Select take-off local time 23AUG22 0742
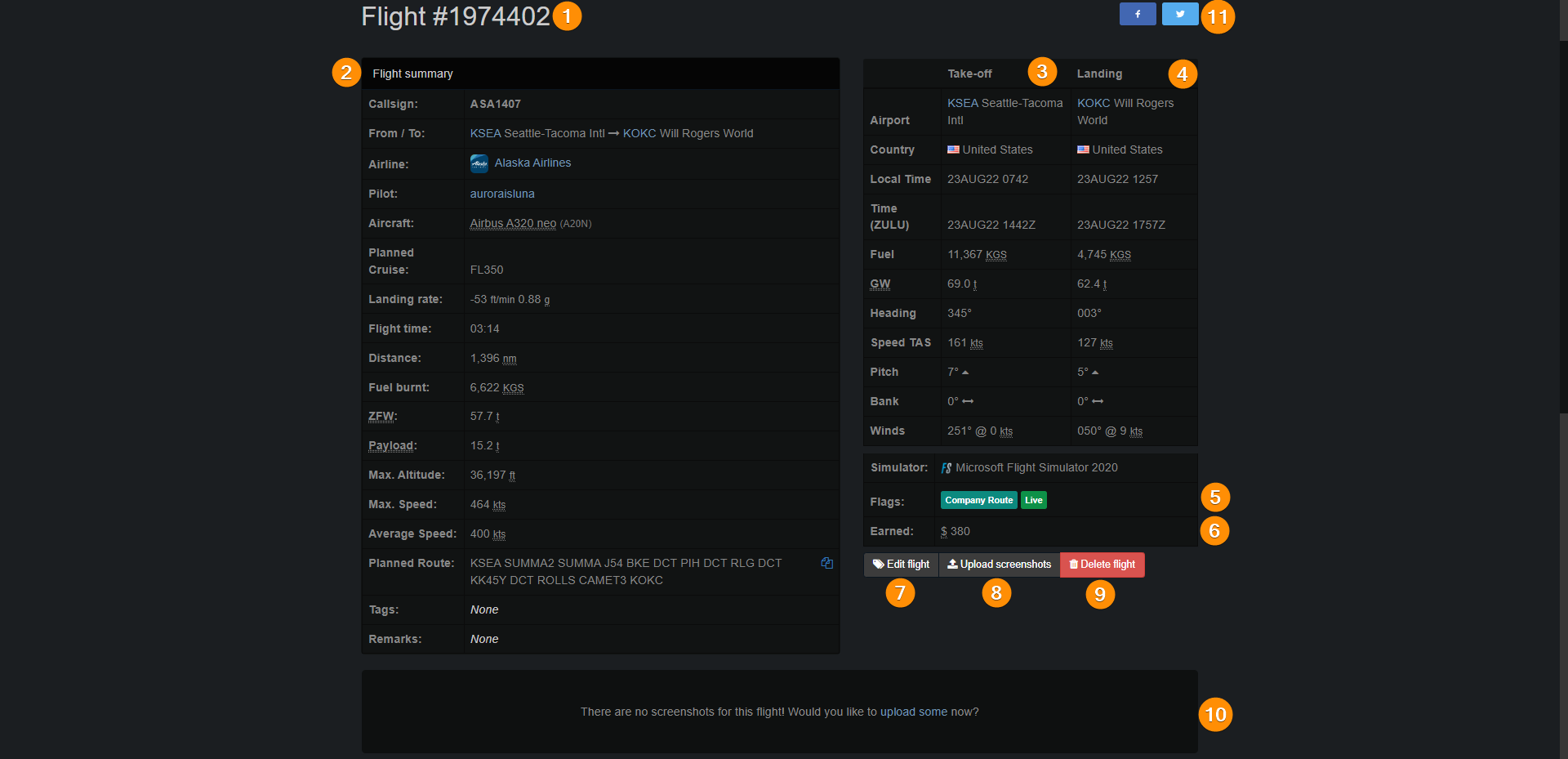This screenshot has width=1568, height=759. (987, 179)
